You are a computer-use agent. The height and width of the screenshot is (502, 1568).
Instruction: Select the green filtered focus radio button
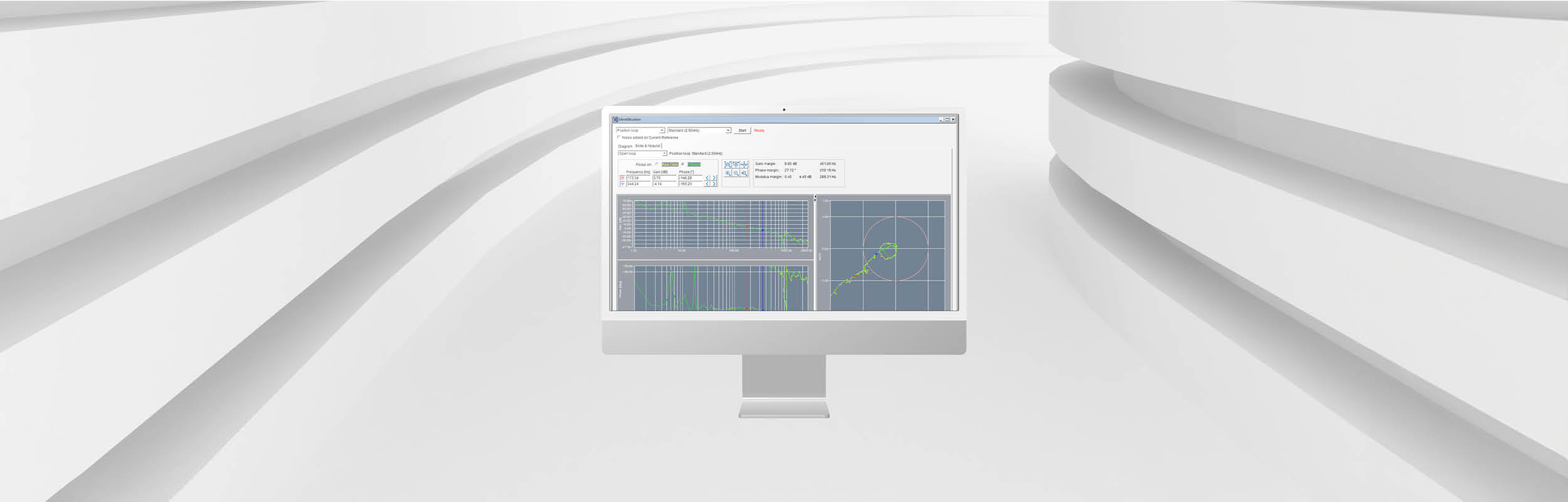[683, 164]
